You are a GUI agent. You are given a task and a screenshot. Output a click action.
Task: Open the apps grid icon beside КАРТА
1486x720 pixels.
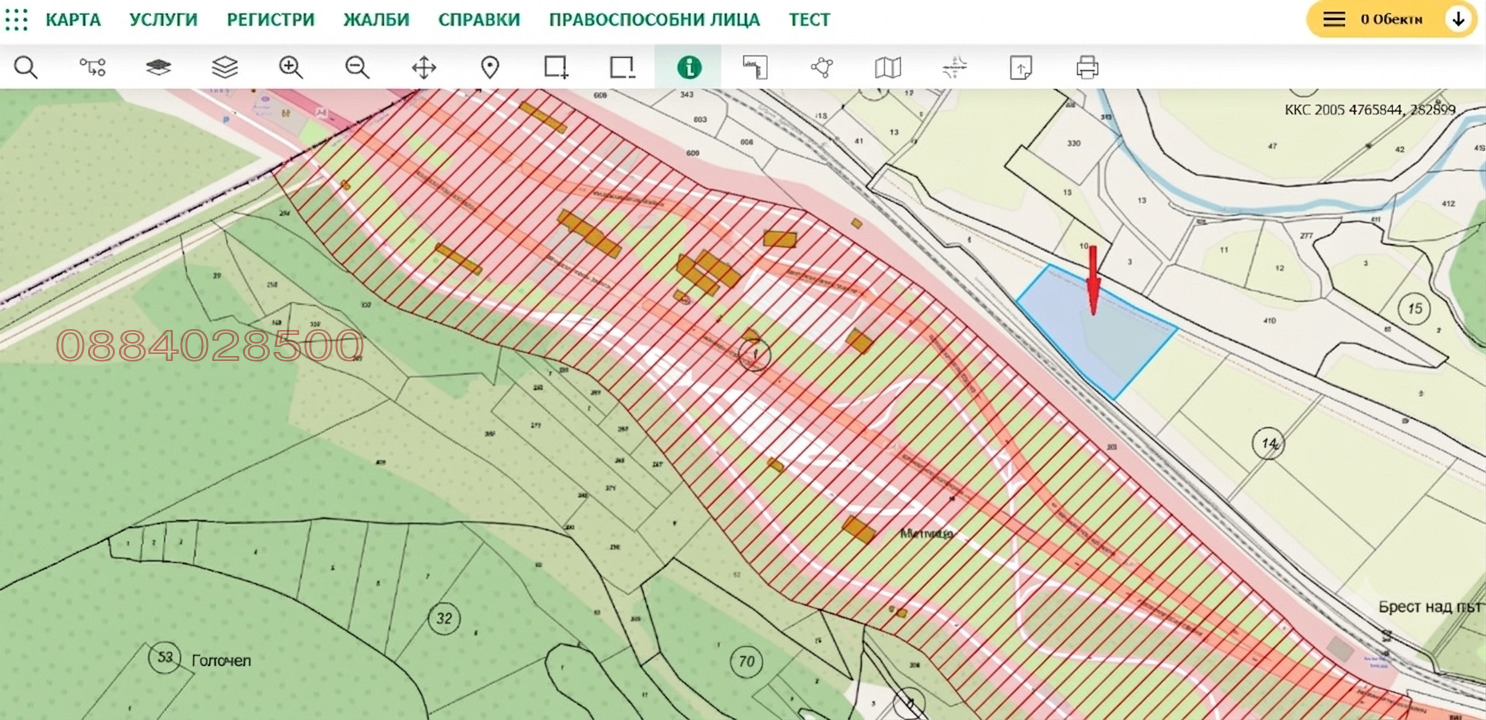17,19
